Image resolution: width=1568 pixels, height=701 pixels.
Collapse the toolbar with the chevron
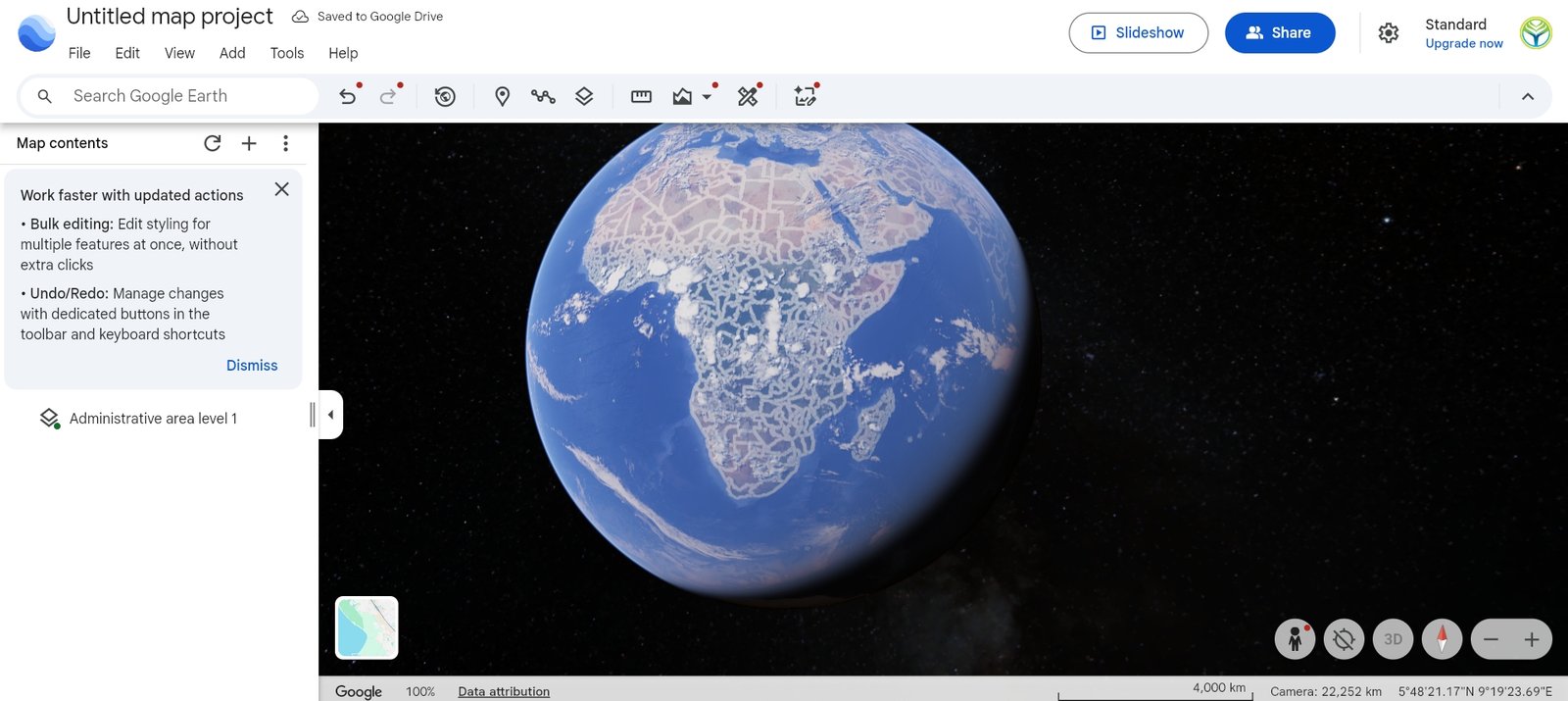[1527, 96]
